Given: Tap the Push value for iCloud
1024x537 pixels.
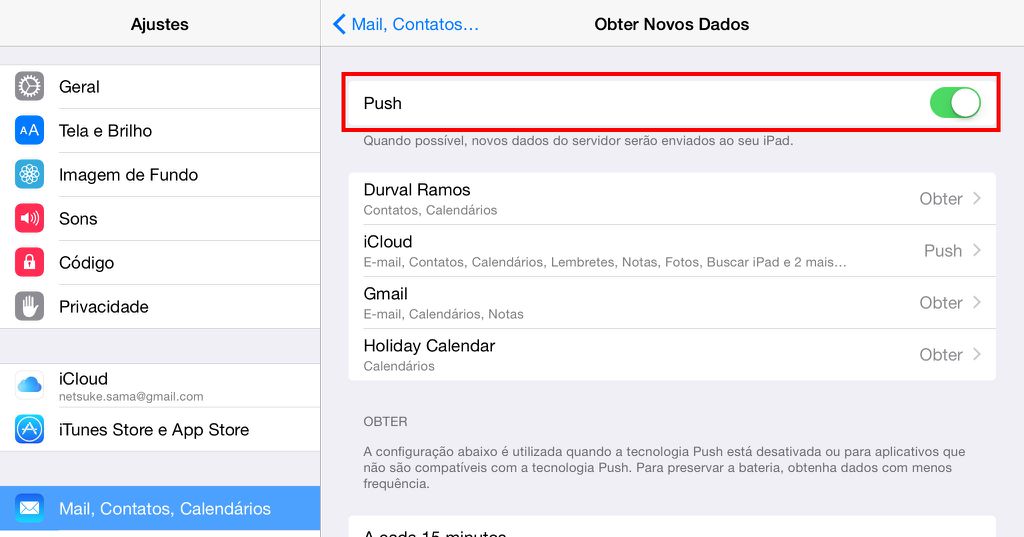Looking at the screenshot, I should click(x=942, y=251).
